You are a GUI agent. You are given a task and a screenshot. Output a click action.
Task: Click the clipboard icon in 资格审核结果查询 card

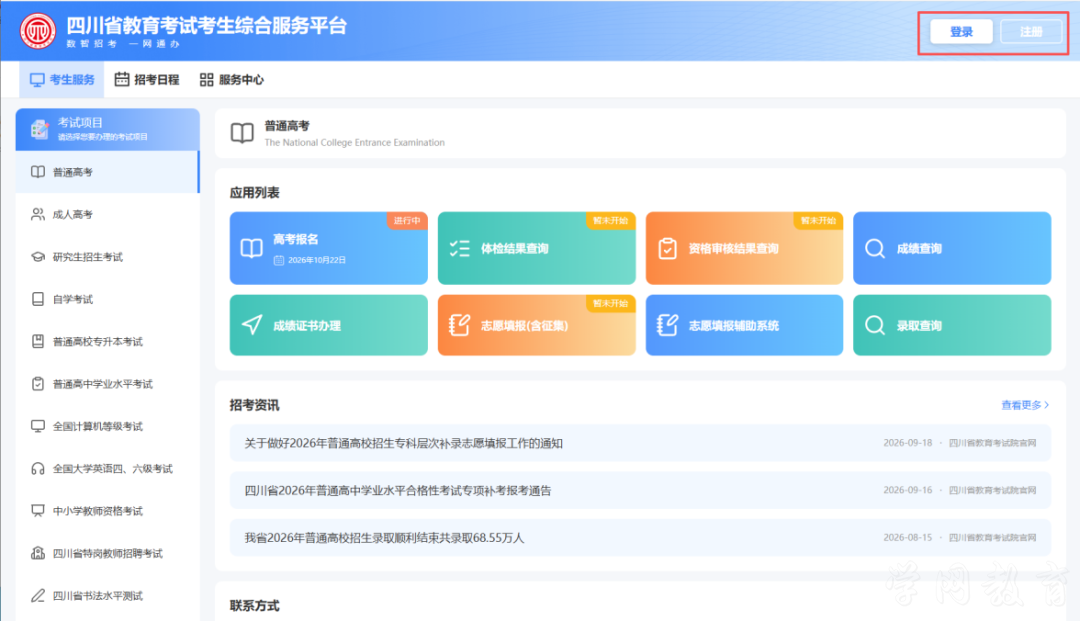click(667, 248)
